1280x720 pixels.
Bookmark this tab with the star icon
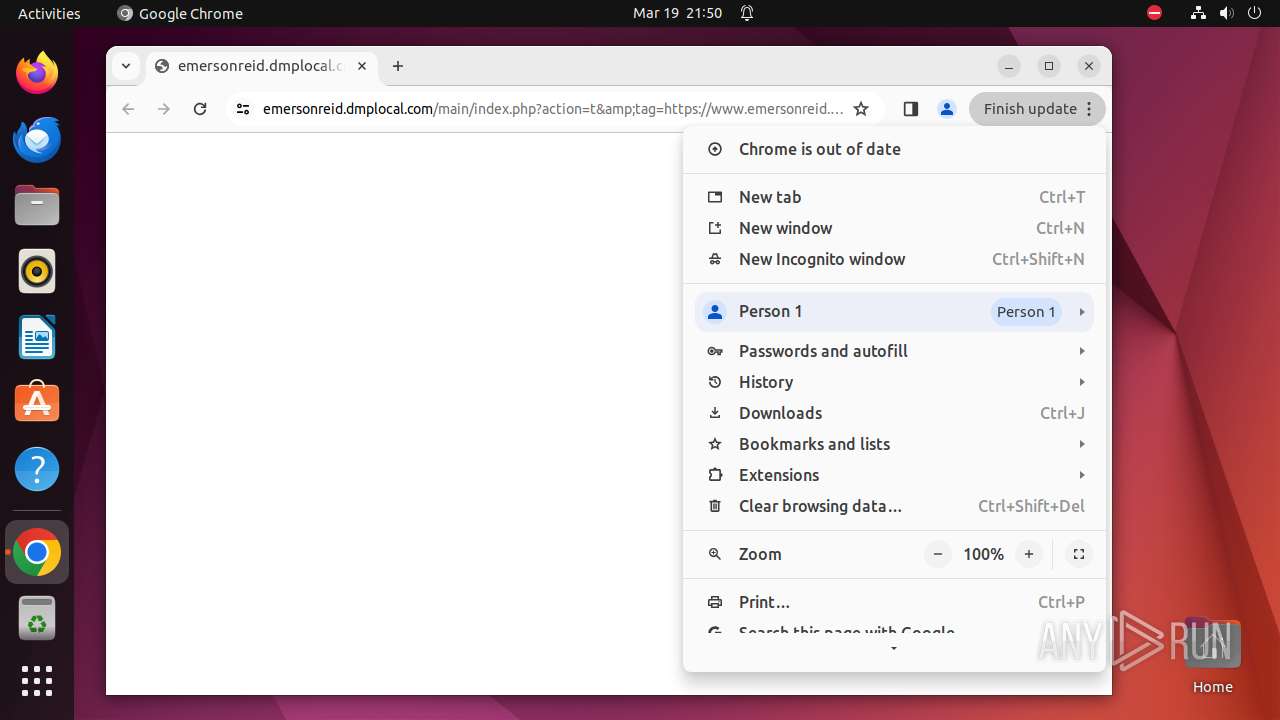coord(861,109)
